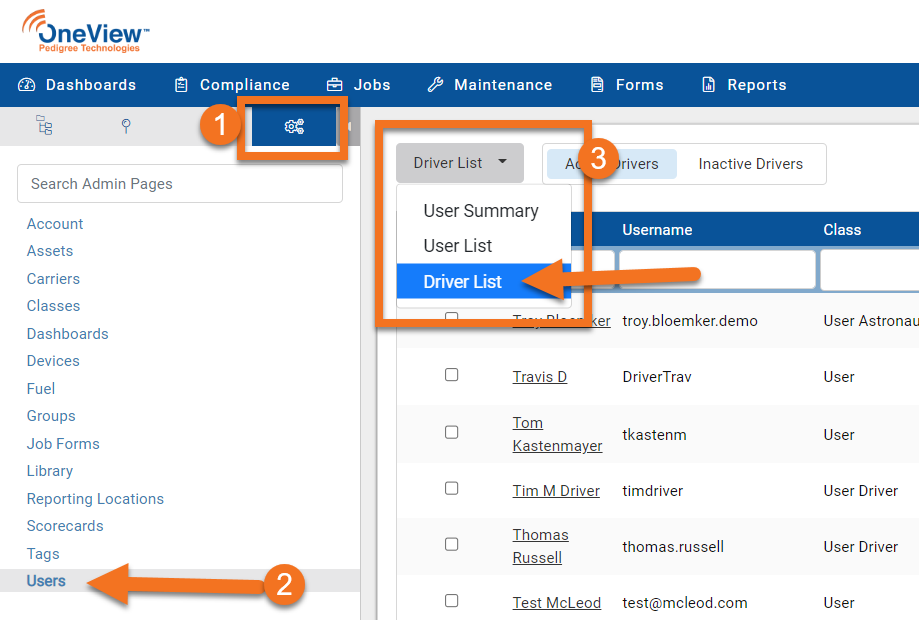Open Thomas Russell's driver profile link
The width and height of the screenshot is (919, 620).
[540, 546]
